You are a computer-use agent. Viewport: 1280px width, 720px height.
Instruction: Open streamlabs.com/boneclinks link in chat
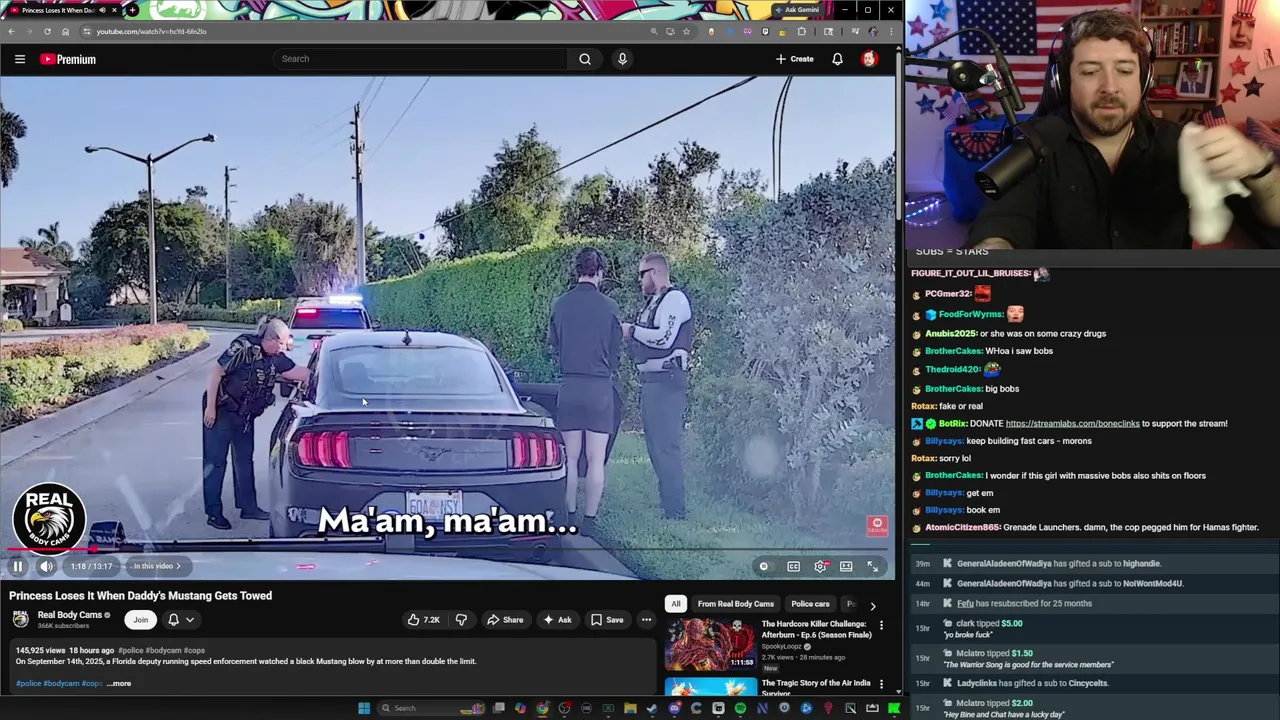pos(1072,424)
